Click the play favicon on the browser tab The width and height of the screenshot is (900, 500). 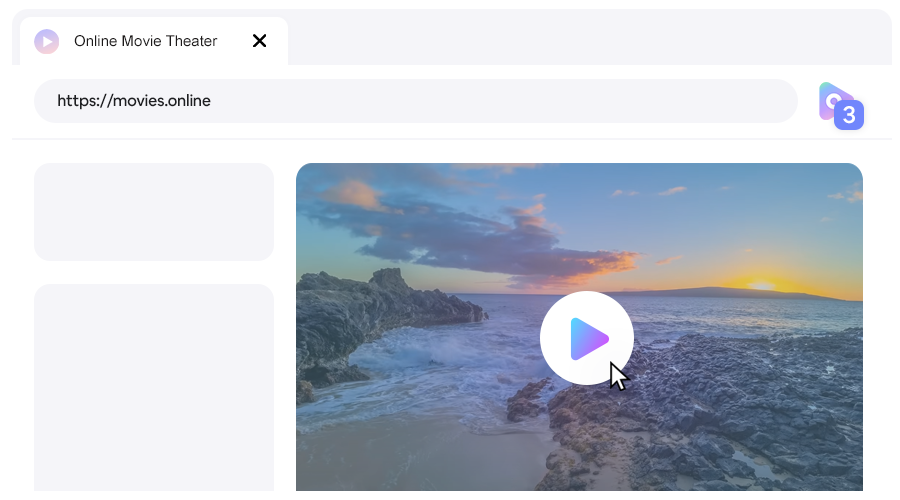pyautogui.click(x=46, y=41)
